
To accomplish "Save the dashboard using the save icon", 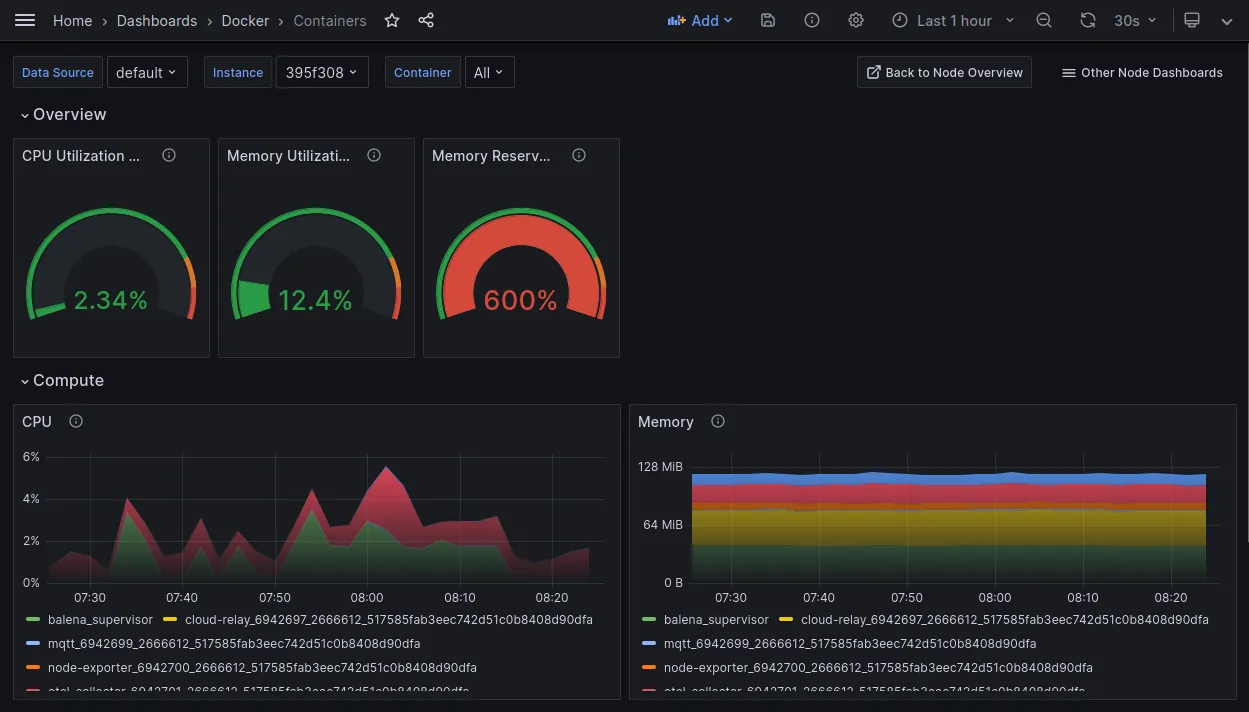I will 768,20.
